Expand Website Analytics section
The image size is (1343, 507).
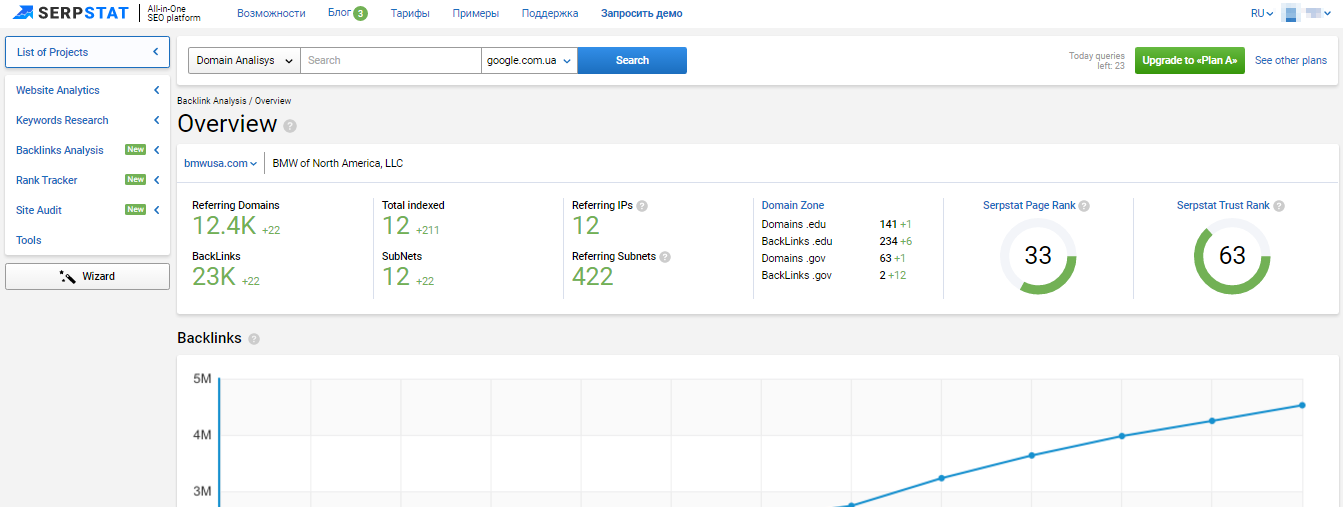pos(157,90)
